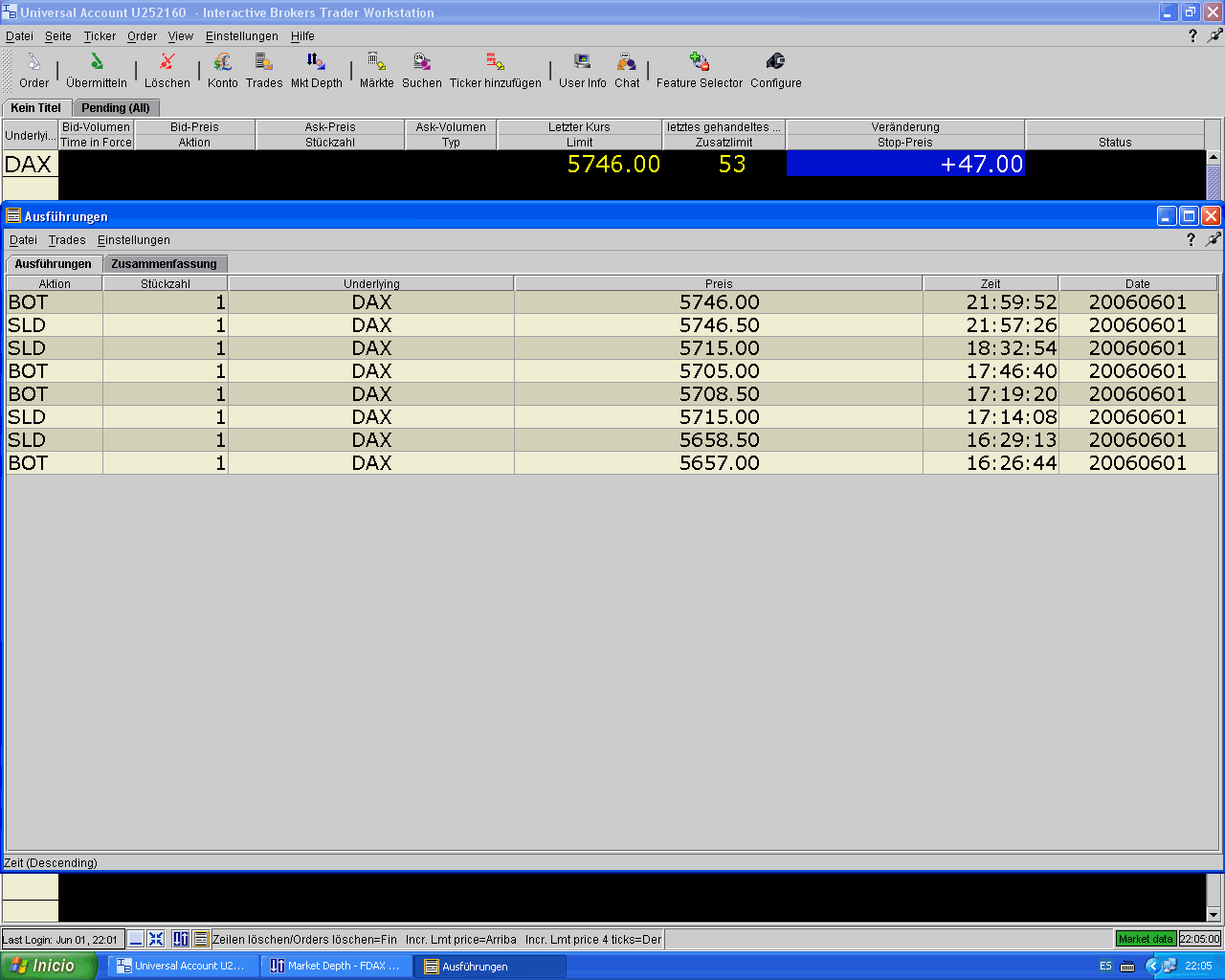Select the execution at 18:32:54

[x=612, y=348]
